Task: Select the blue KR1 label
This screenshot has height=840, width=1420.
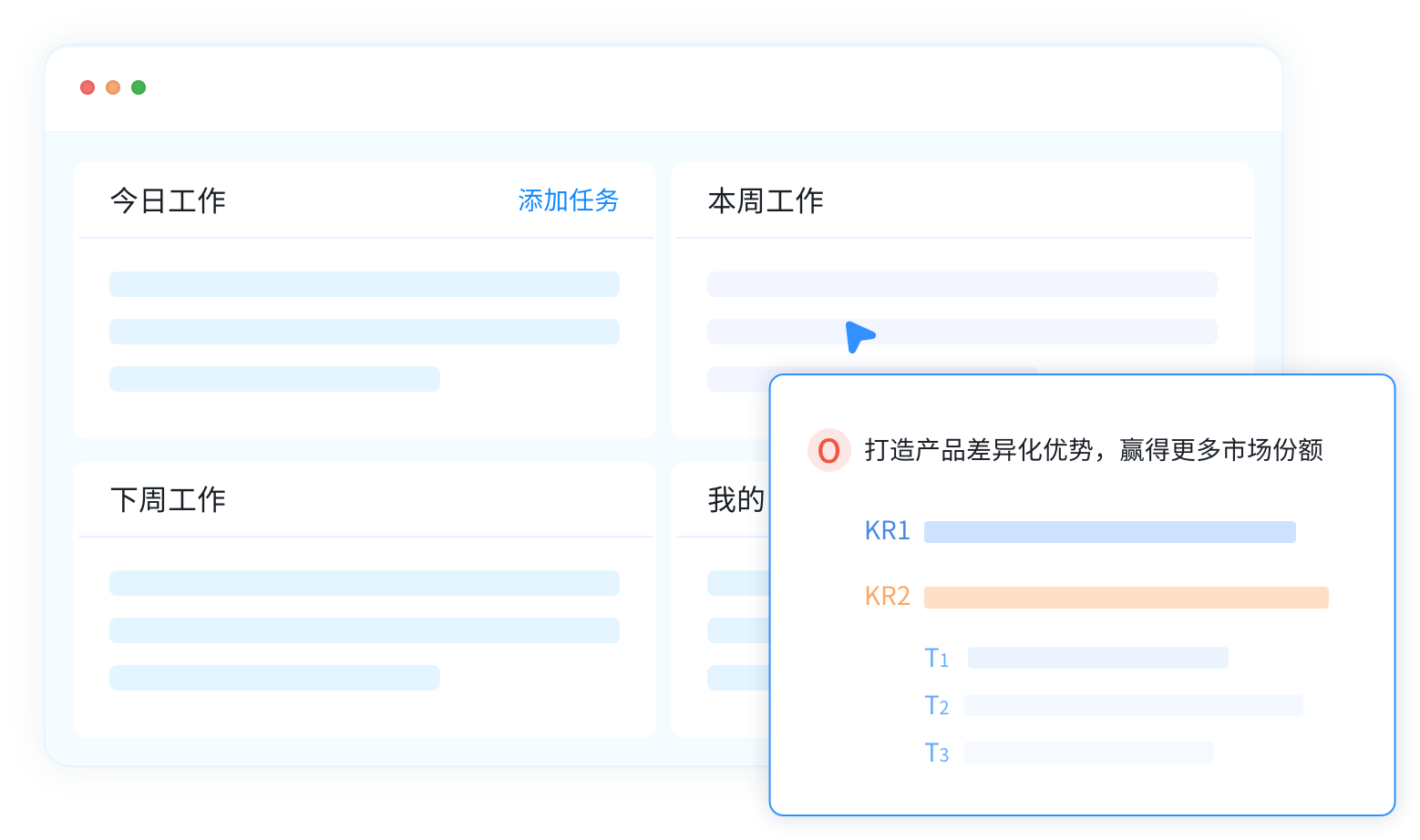Action: (887, 531)
